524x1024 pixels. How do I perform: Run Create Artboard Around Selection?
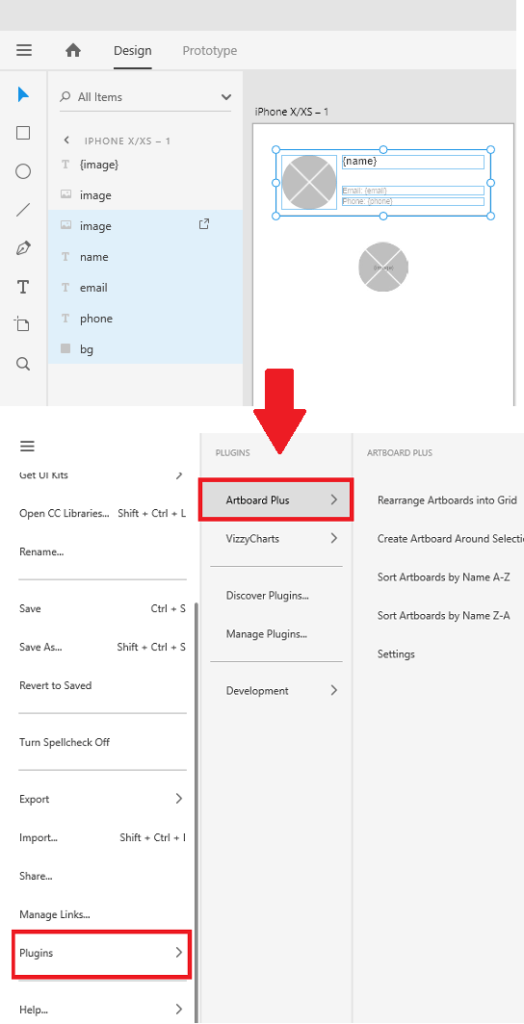450,539
